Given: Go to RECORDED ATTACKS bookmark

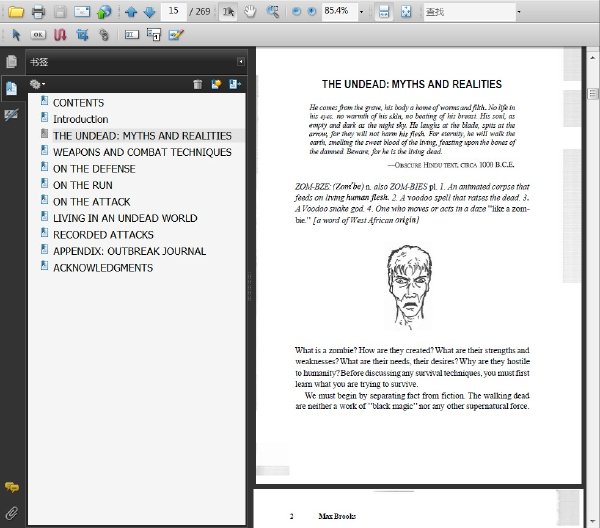Looking at the screenshot, I should click(103, 235).
